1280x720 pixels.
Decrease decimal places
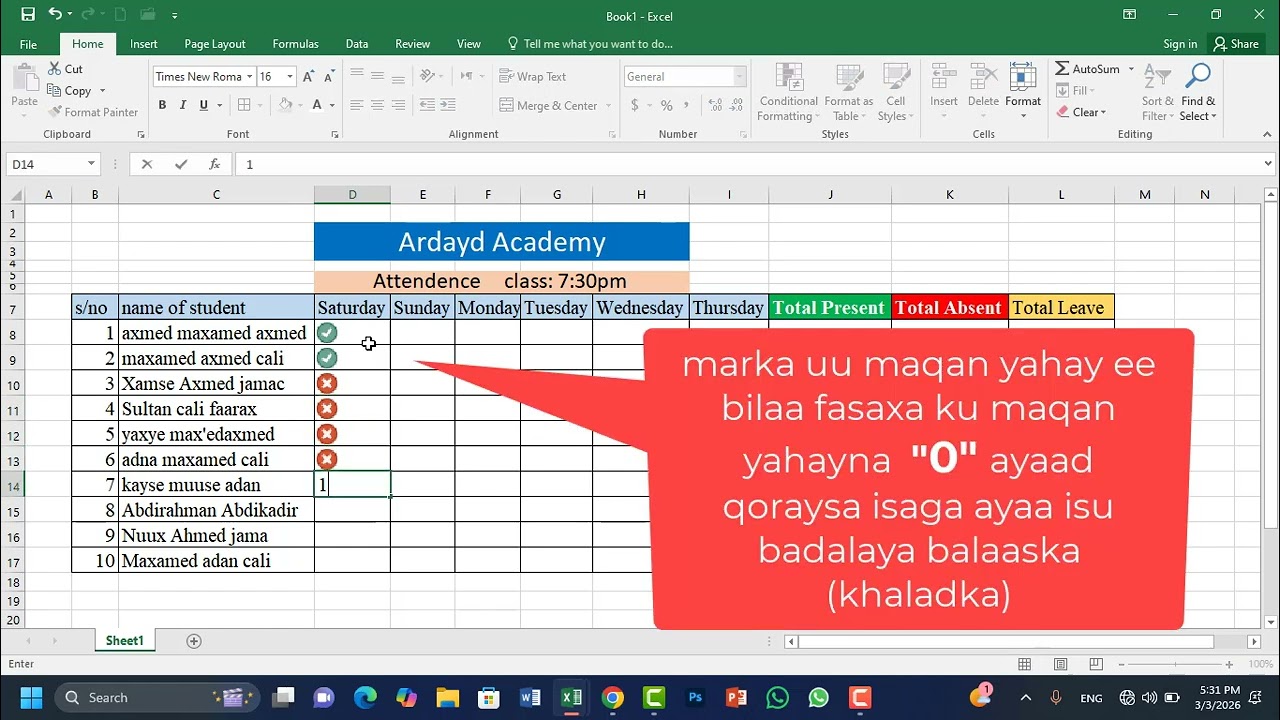(735, 105)
